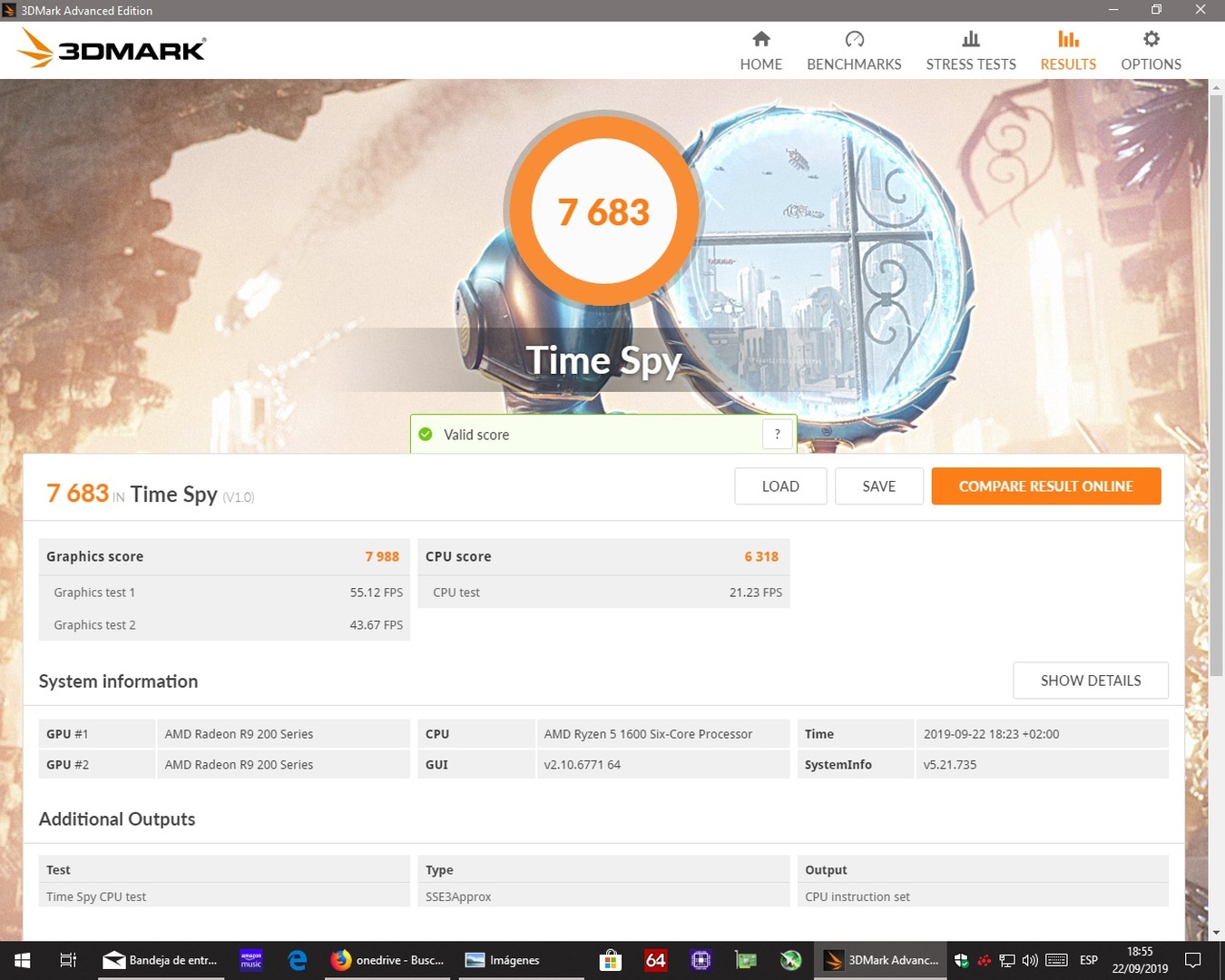
Task: Switch to Firefox onedrive window
Action: click(387, 960)
